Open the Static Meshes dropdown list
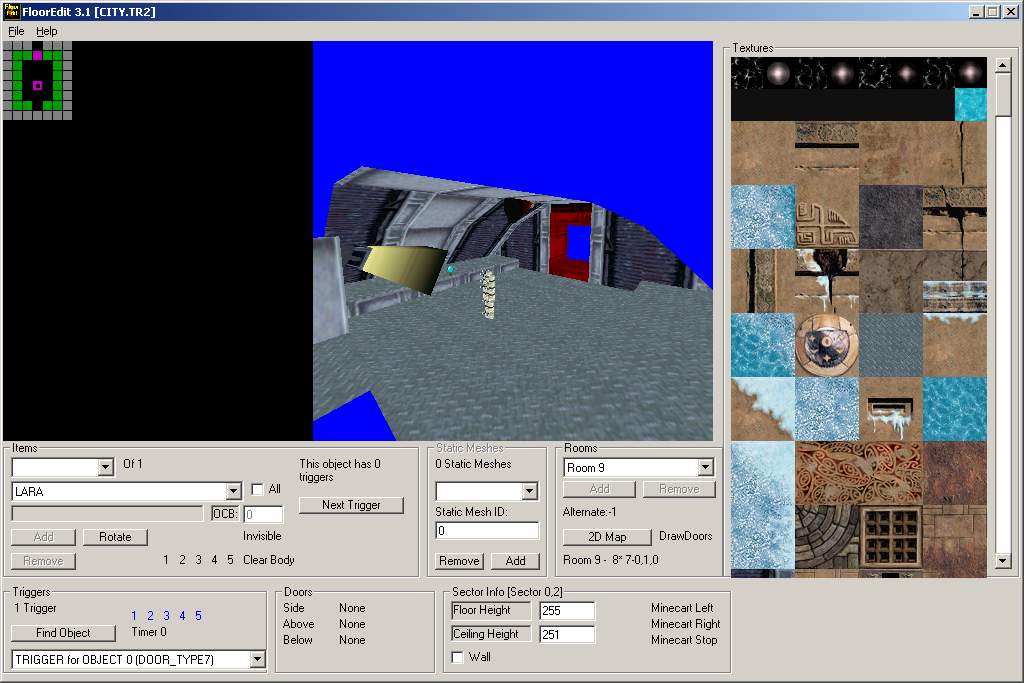Viewport: 1024px width, 683px height. [530, 491]
